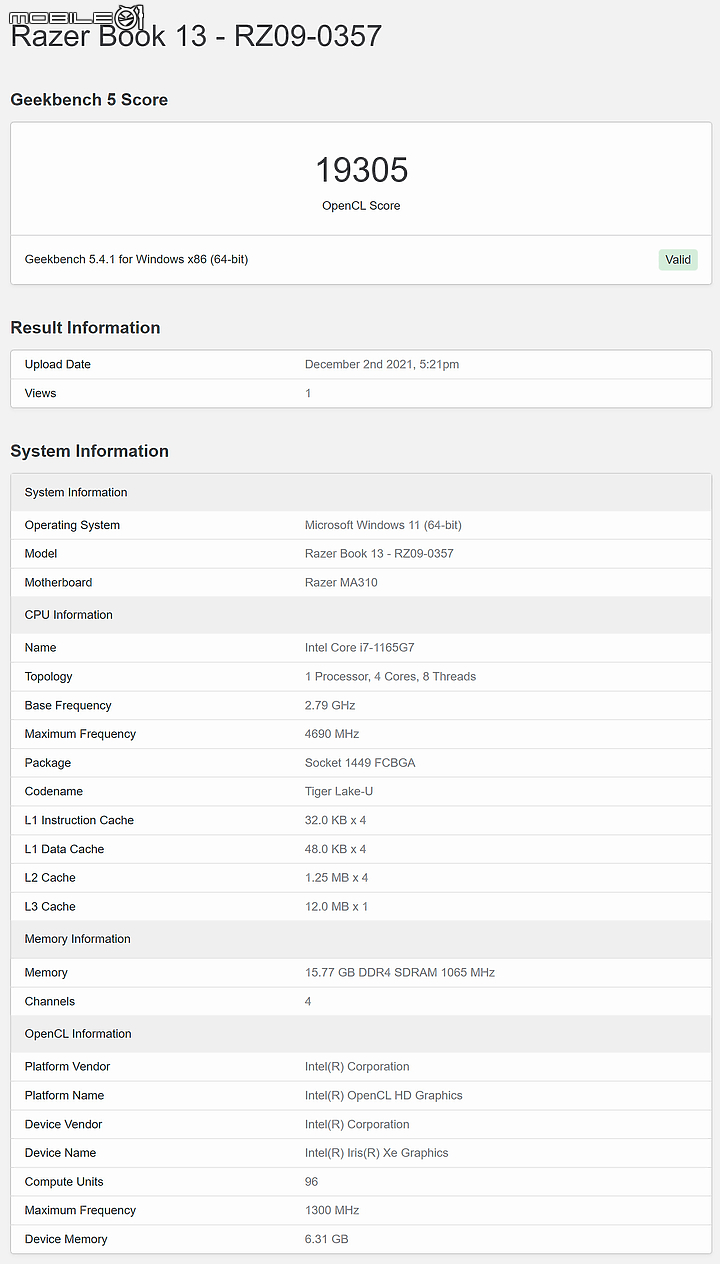Click the Result Information heading
The image size is (720, 1264).
click(x=85, y=328)
